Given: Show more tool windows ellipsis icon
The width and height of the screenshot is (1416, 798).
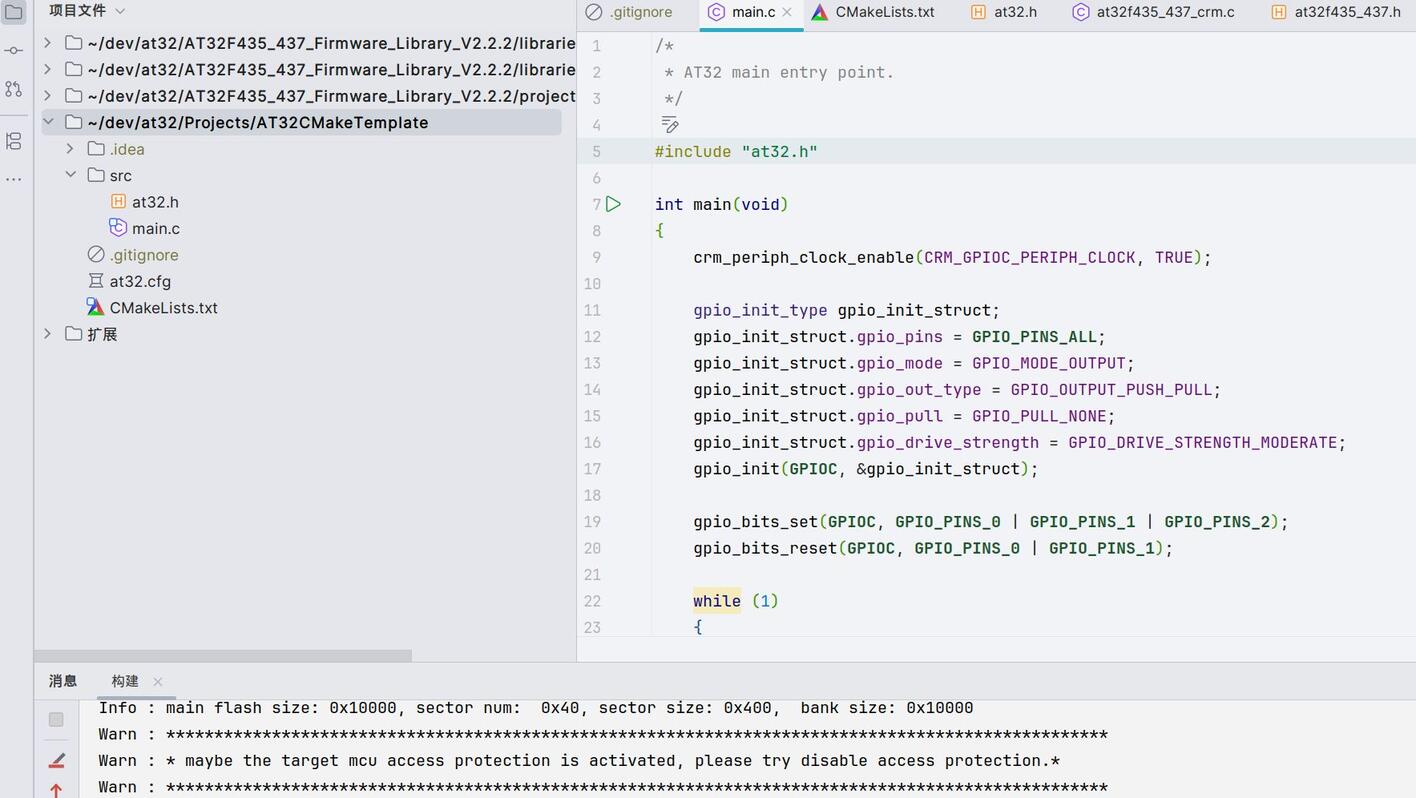Looking at the screenshot, I should tap(13, 180).
